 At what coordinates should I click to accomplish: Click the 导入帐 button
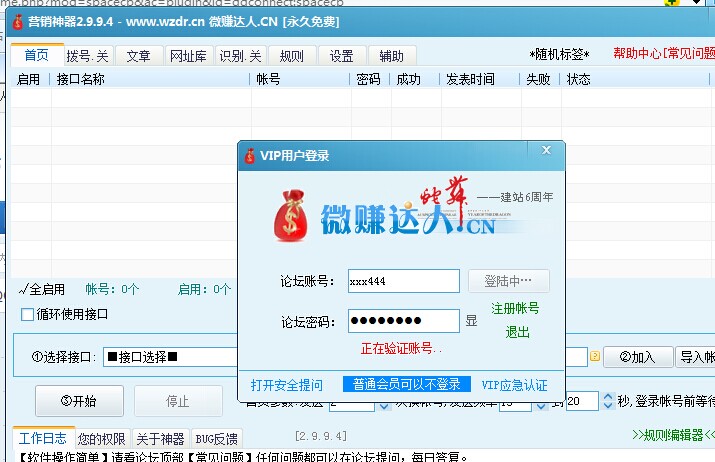(x=695, y=357)
